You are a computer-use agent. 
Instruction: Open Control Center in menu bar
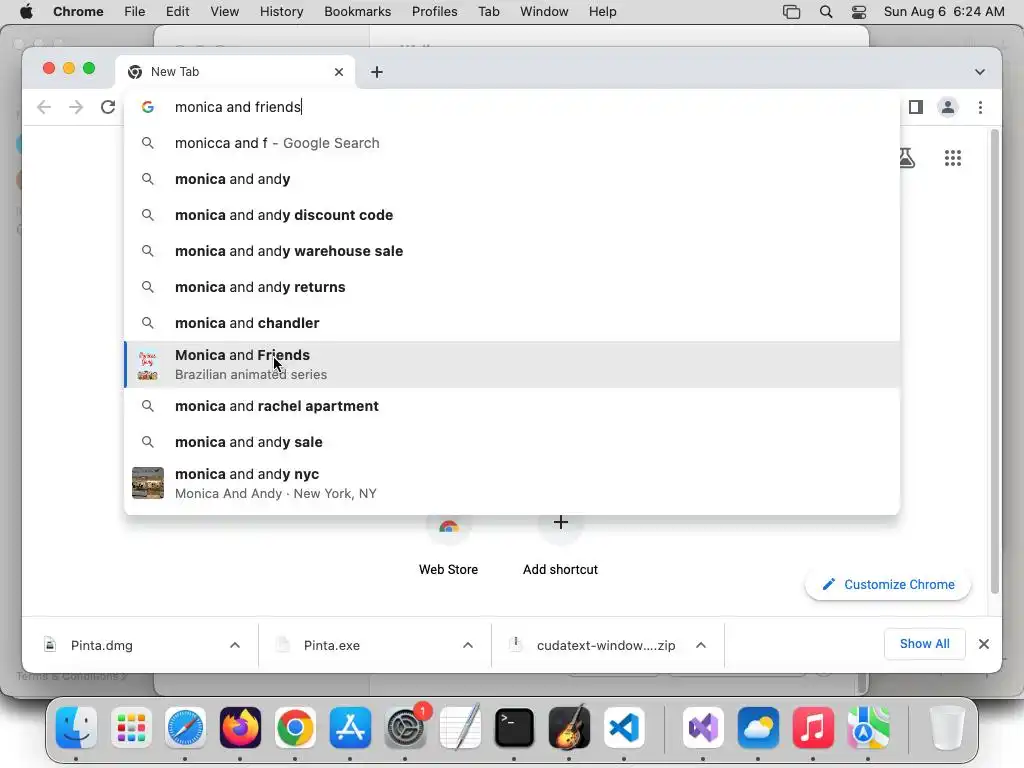click(859, 12)
